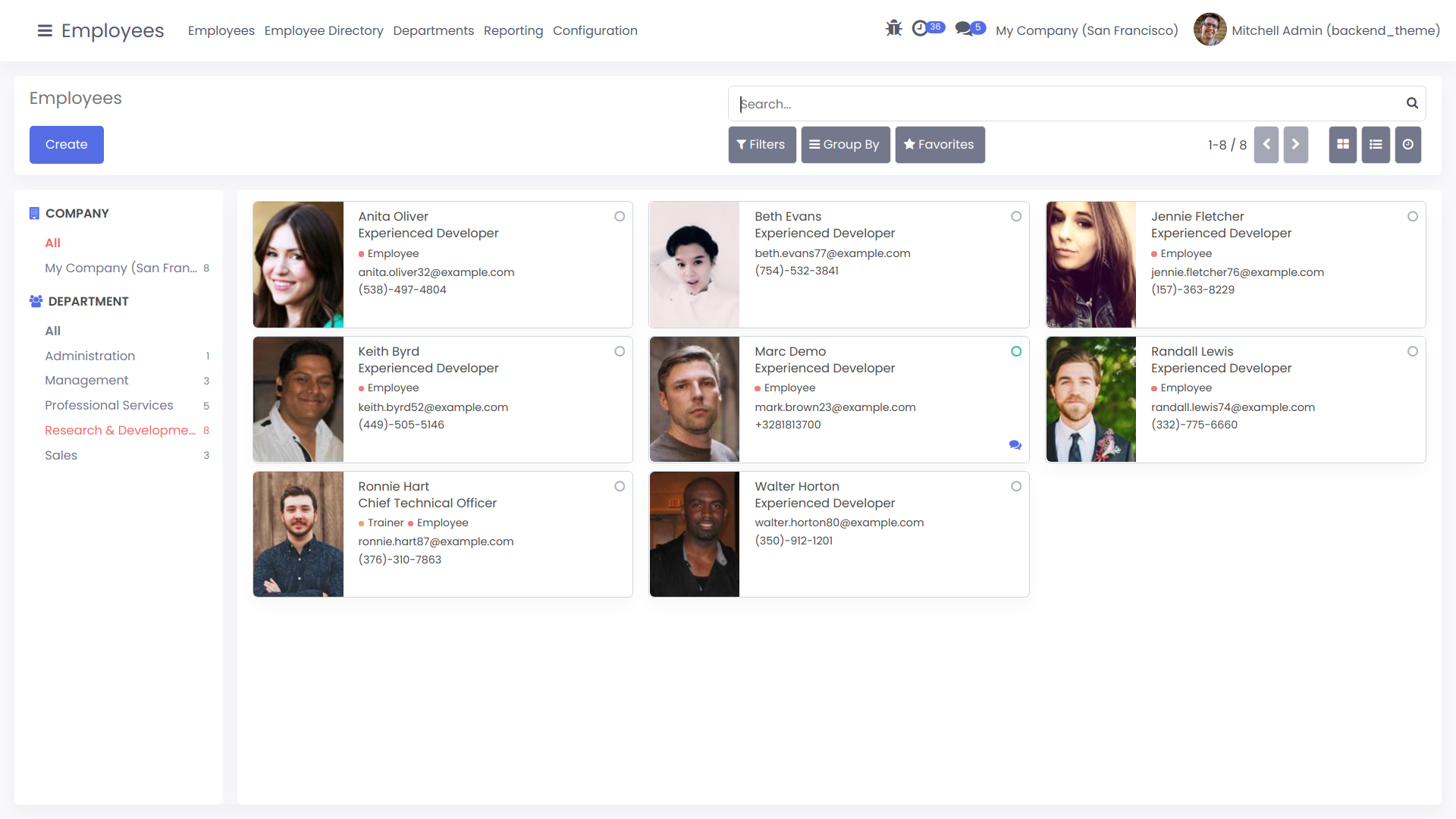This screenshot has width=1456, height=819.
Task: Open the Group By dropdown
Action: pos(845,144)
